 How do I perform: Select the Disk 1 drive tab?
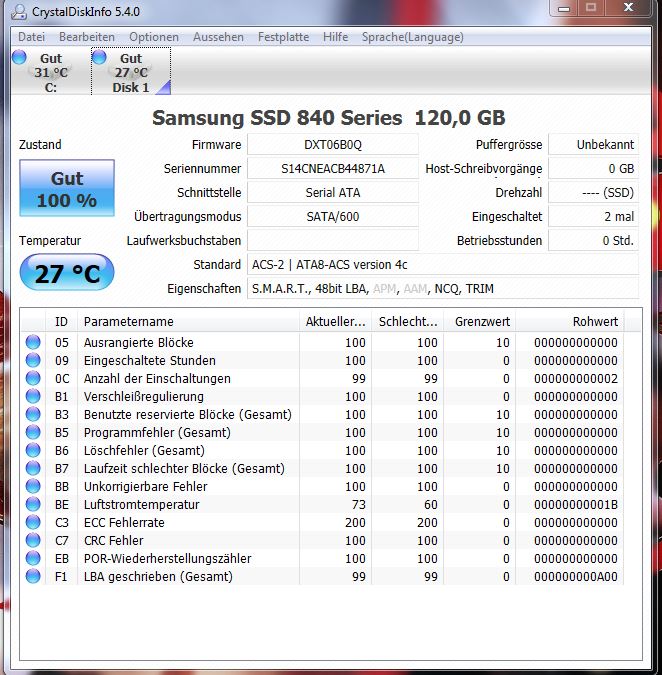131,72
